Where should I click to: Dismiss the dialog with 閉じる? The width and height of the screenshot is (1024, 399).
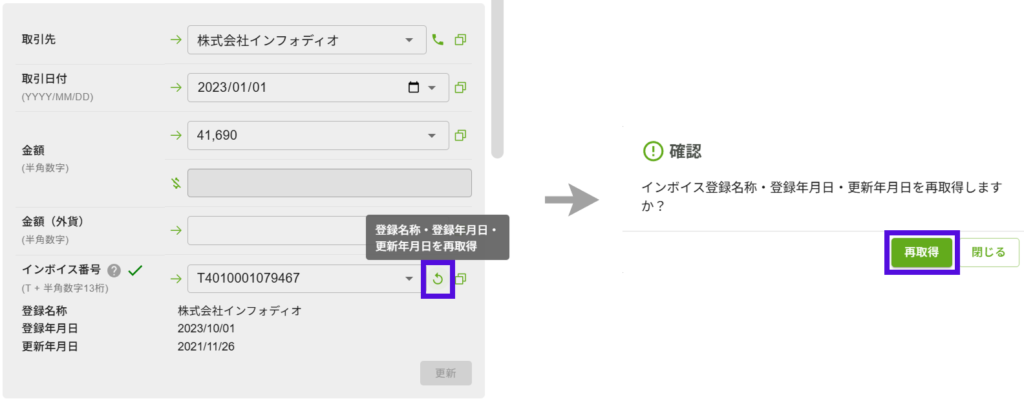click(989, 252)
